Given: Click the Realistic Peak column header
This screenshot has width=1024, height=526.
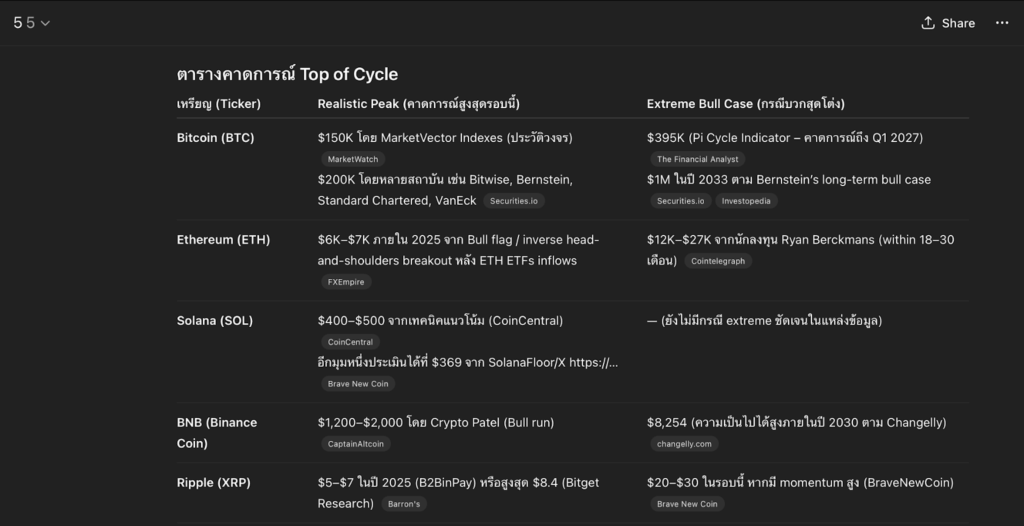Looking at the screenshot, I should 418,104.
